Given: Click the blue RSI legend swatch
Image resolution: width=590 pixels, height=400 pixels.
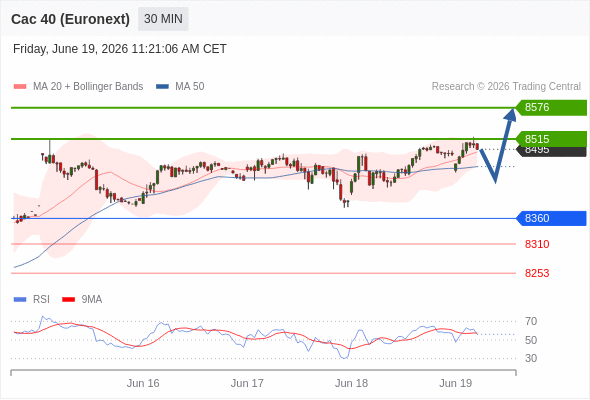Looking at the screenshot, I should [20, 300].
